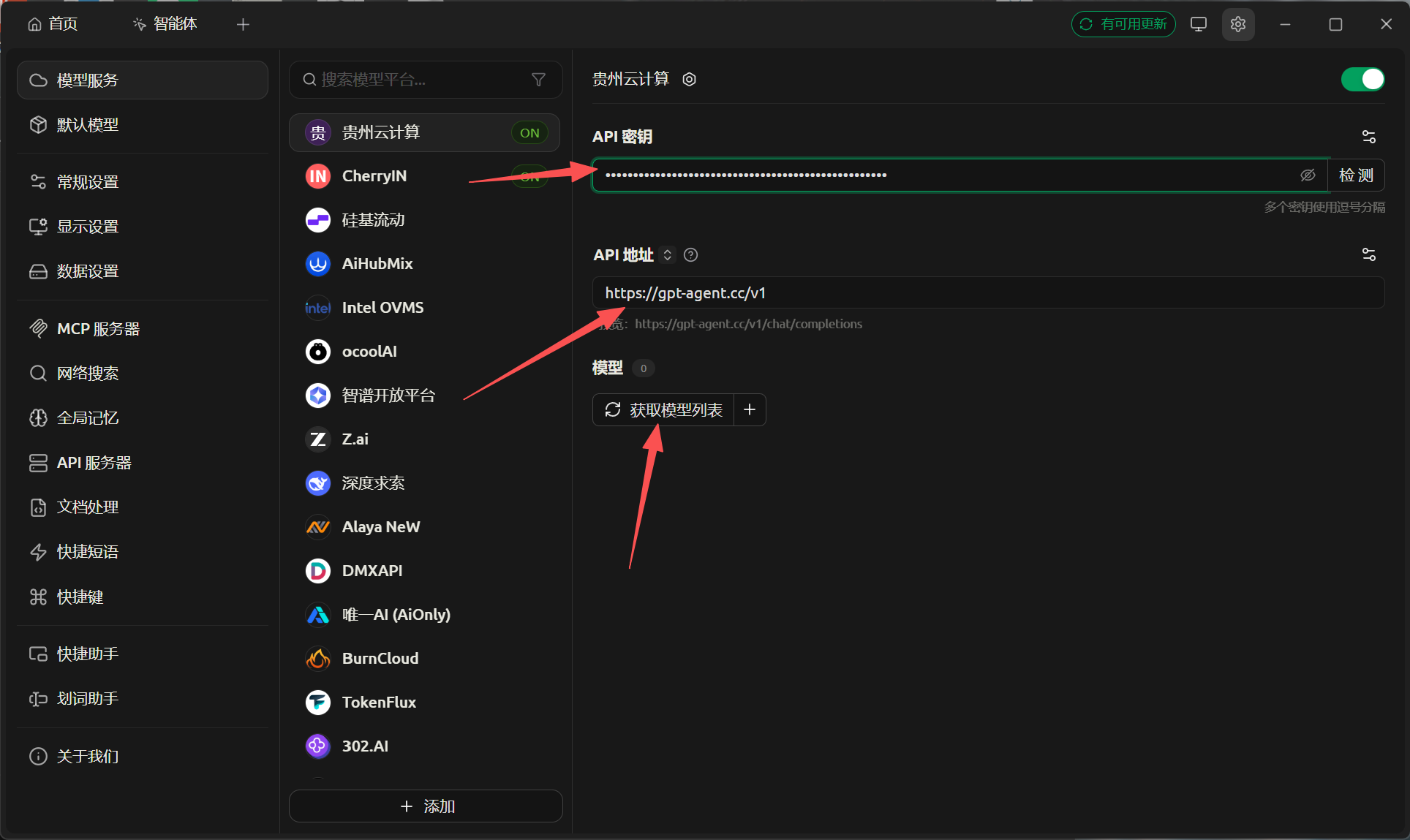Open 数据设置 page

tap(143, 271)
